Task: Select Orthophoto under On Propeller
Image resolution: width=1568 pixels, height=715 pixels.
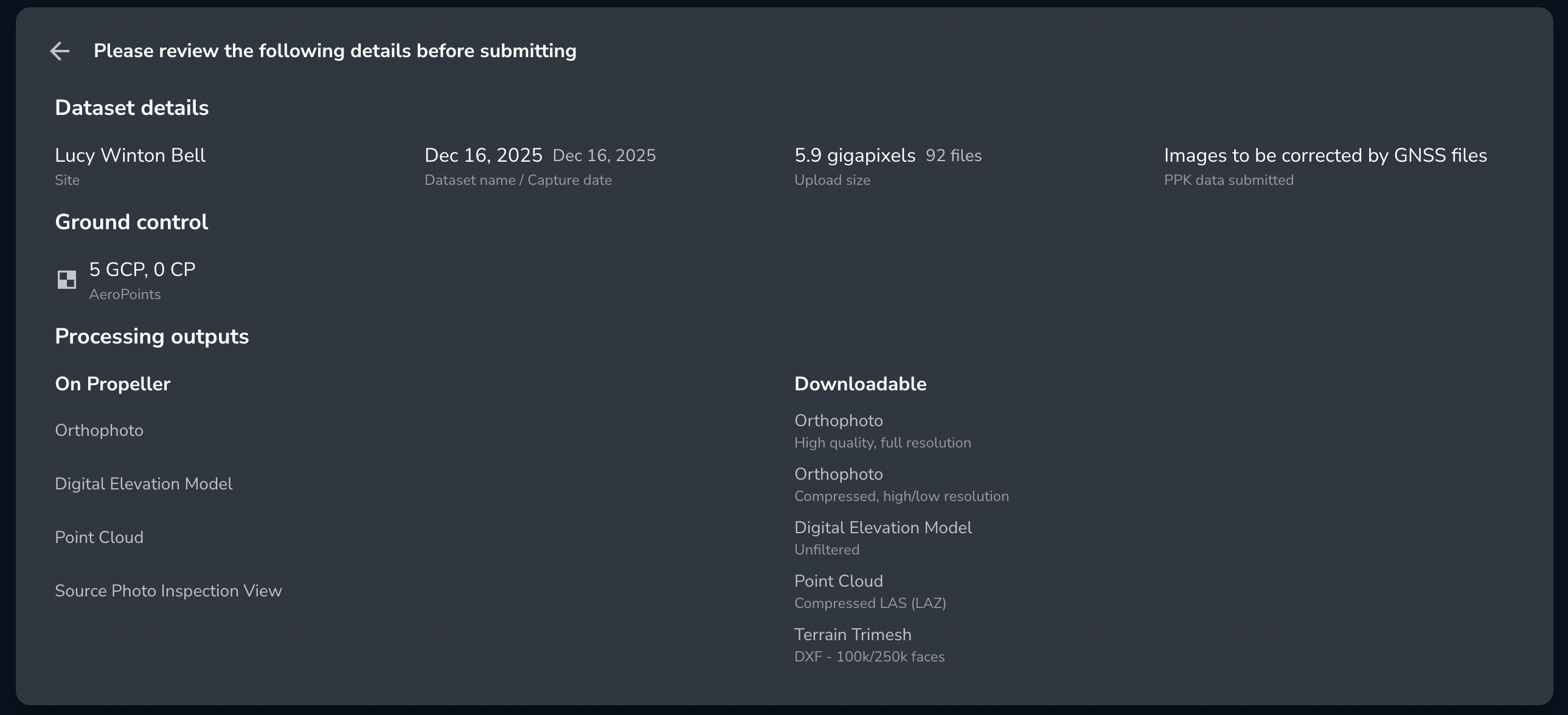Action: click(99, 430)
